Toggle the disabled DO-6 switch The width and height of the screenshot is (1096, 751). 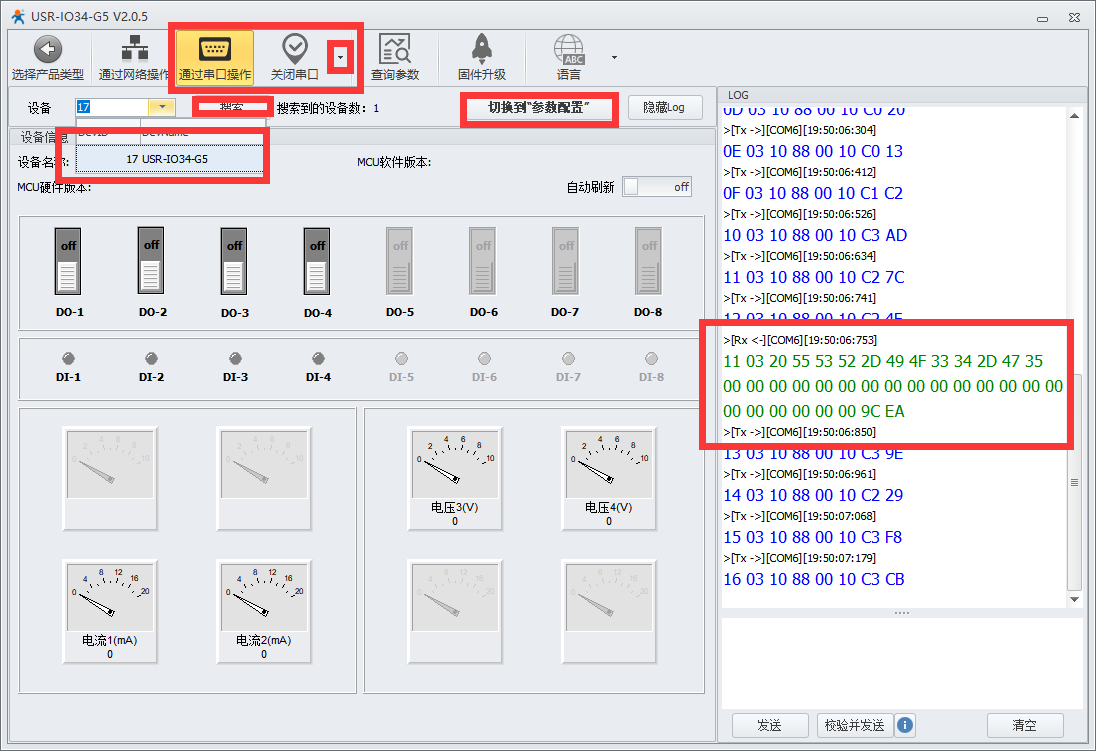pos(483,262)
